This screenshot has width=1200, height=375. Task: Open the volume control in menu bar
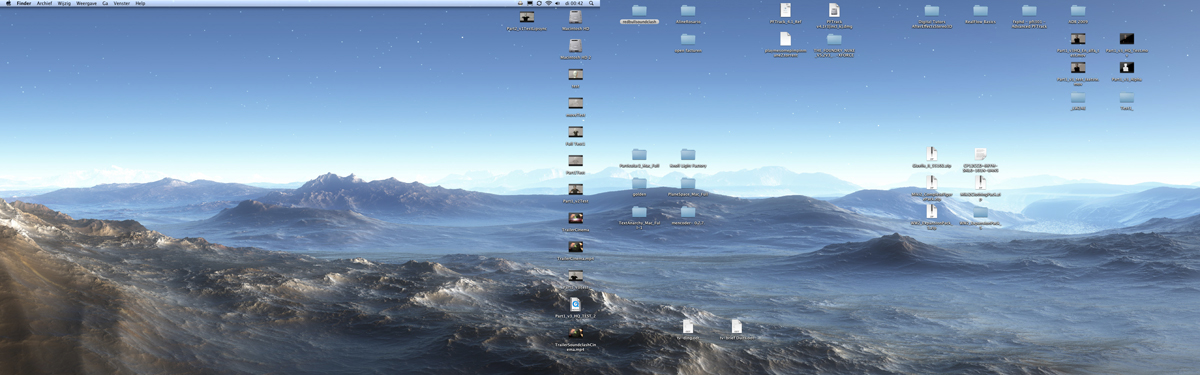click(x=558, y=3)
